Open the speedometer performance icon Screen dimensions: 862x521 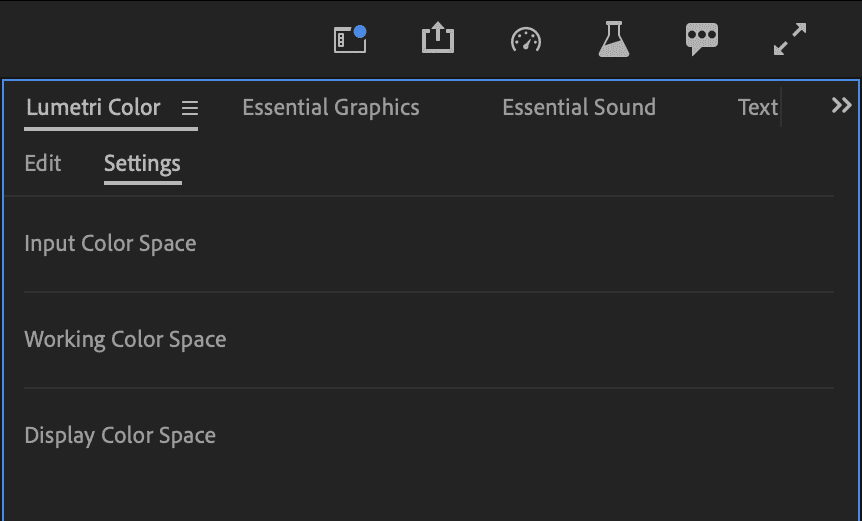click(526, 39)
